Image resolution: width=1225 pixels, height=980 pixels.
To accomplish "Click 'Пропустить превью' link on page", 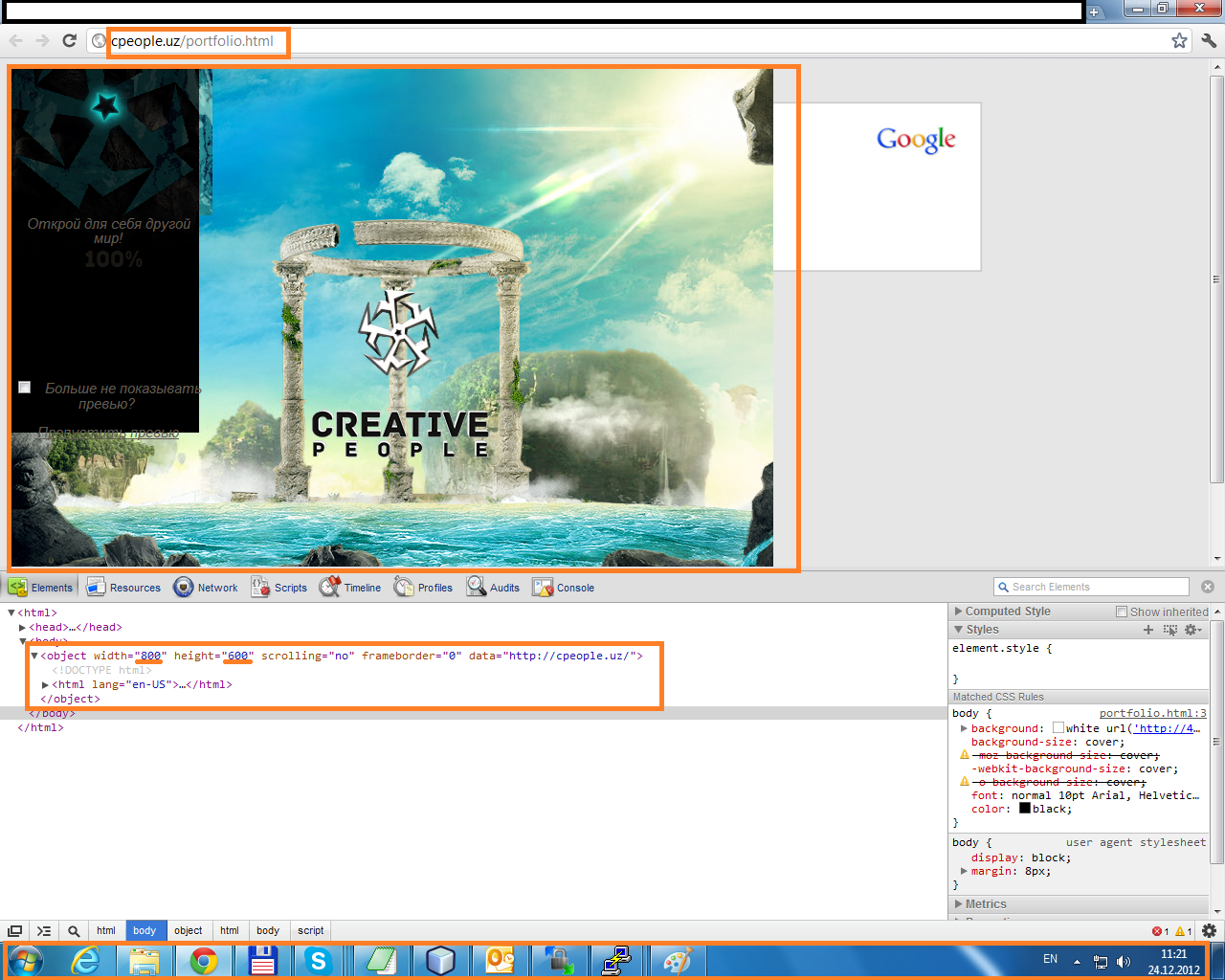I will [x=108, y=433].
